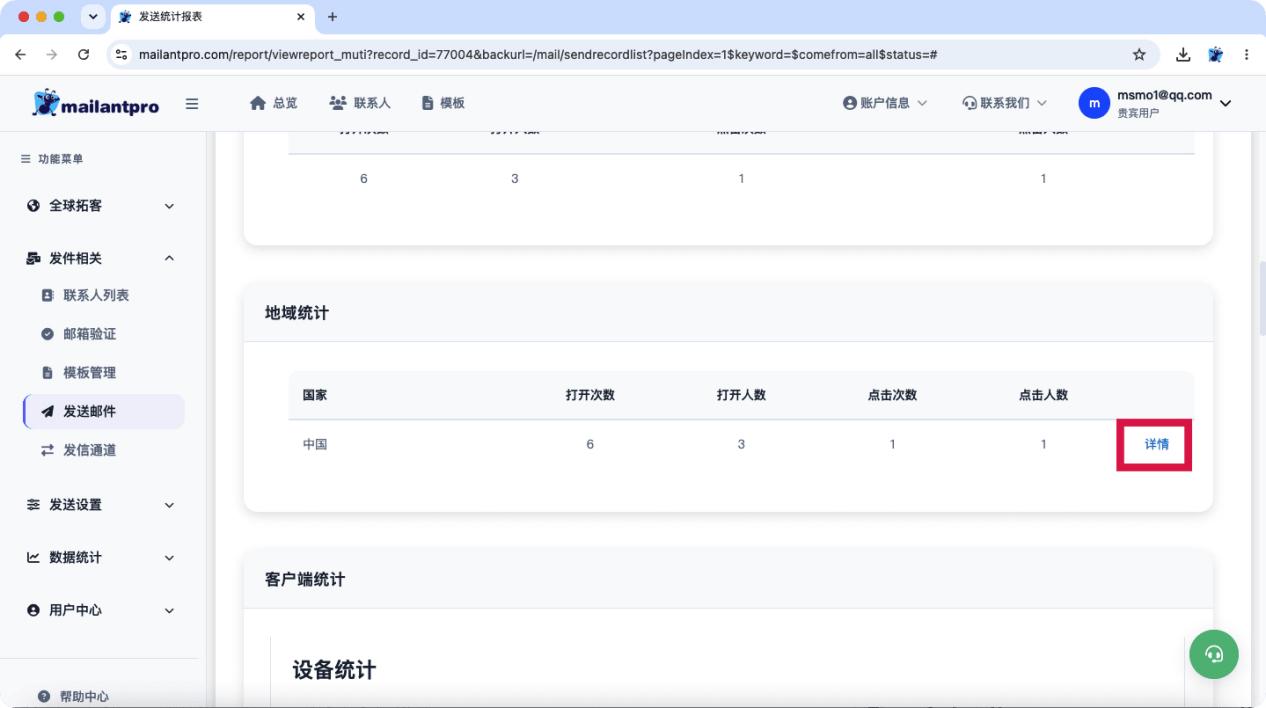Expand the 数据统计 sidebar section
This screenshot has height=708, width=1266.
point(100,558)
